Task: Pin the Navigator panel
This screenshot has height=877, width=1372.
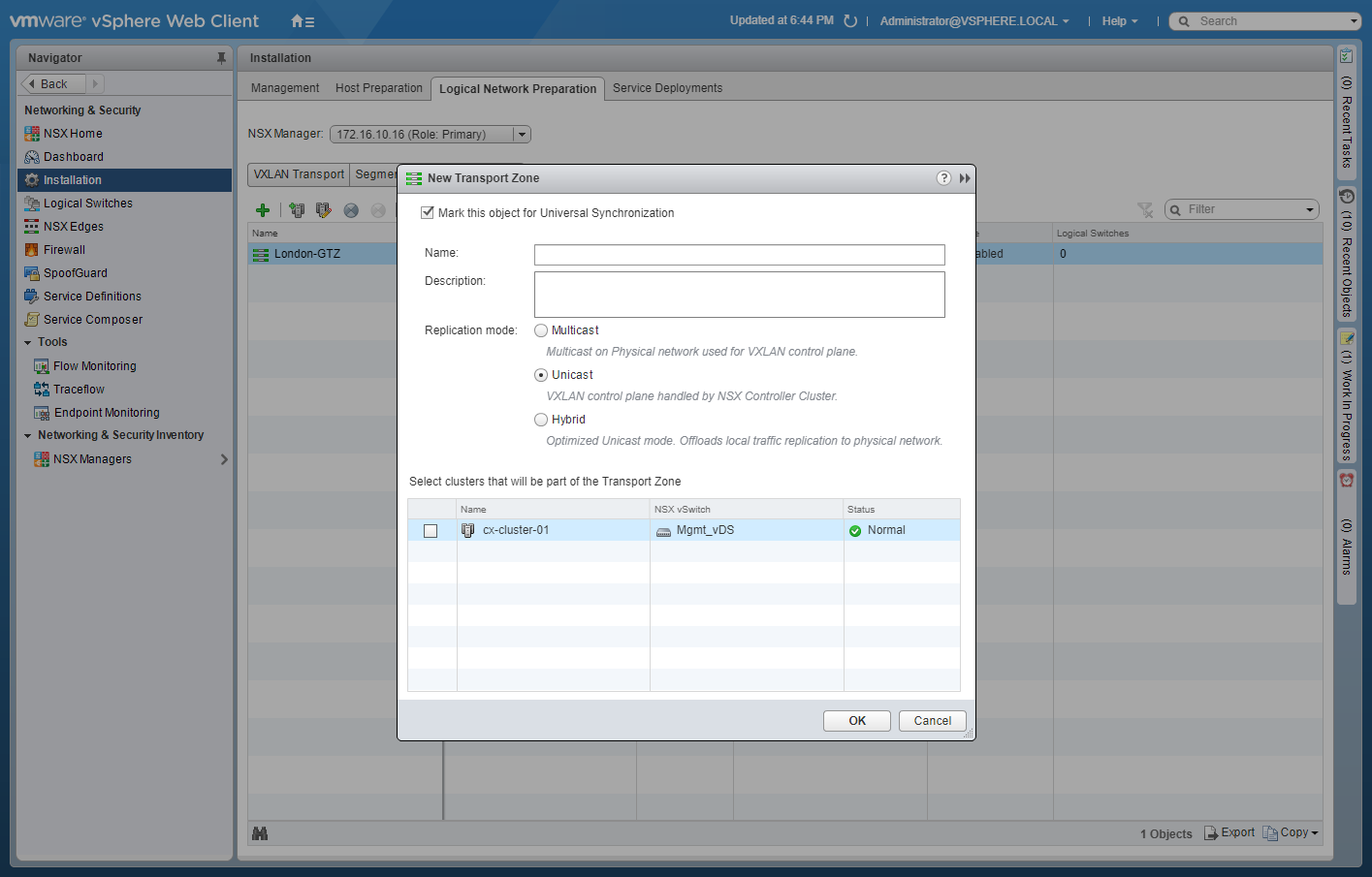Action: [x=221, y=58]
